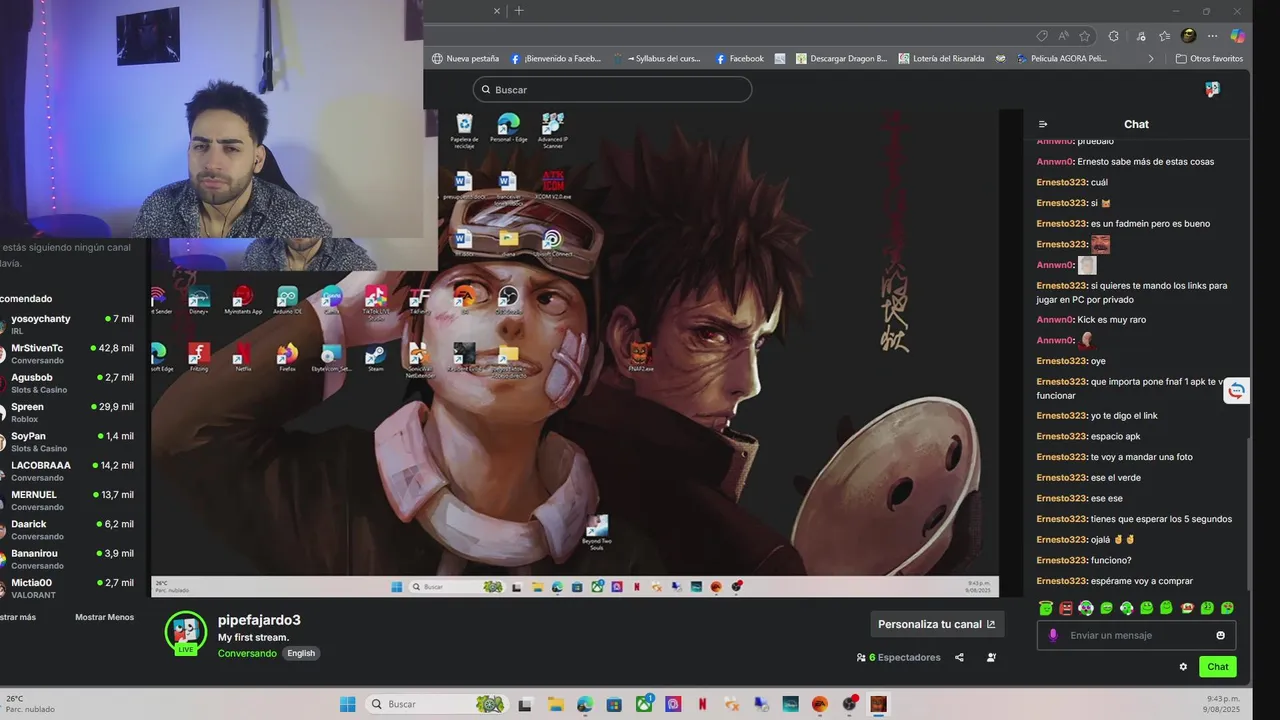Open recommended channel Bananirou
This screenshot has width=1280, height=720.
click(67, 558)
